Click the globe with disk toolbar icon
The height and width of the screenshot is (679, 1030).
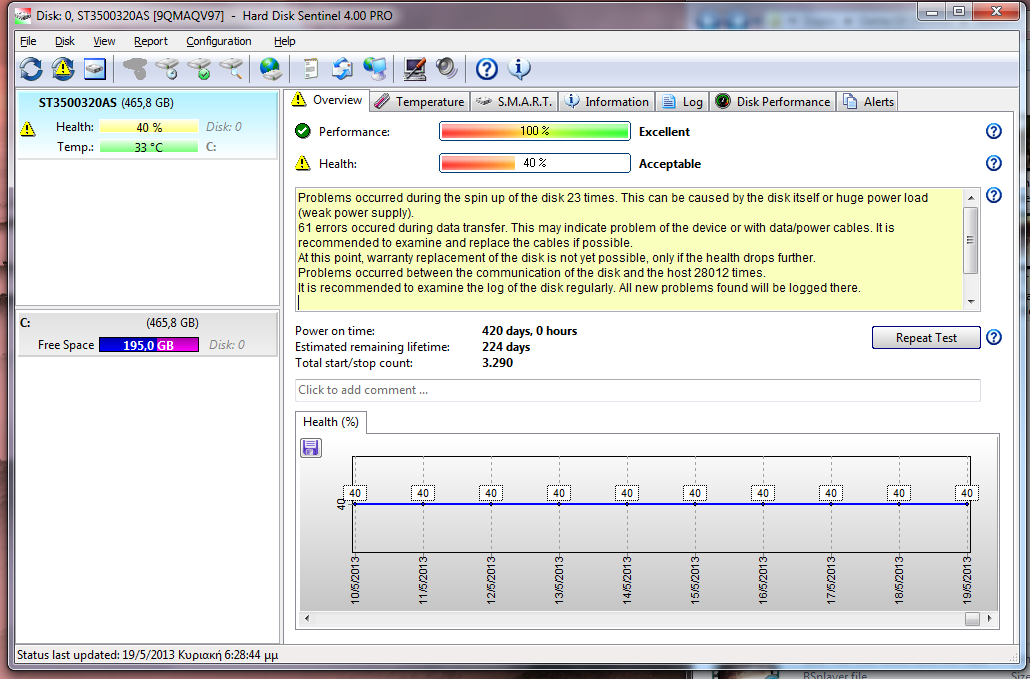(x=271, y=68)
